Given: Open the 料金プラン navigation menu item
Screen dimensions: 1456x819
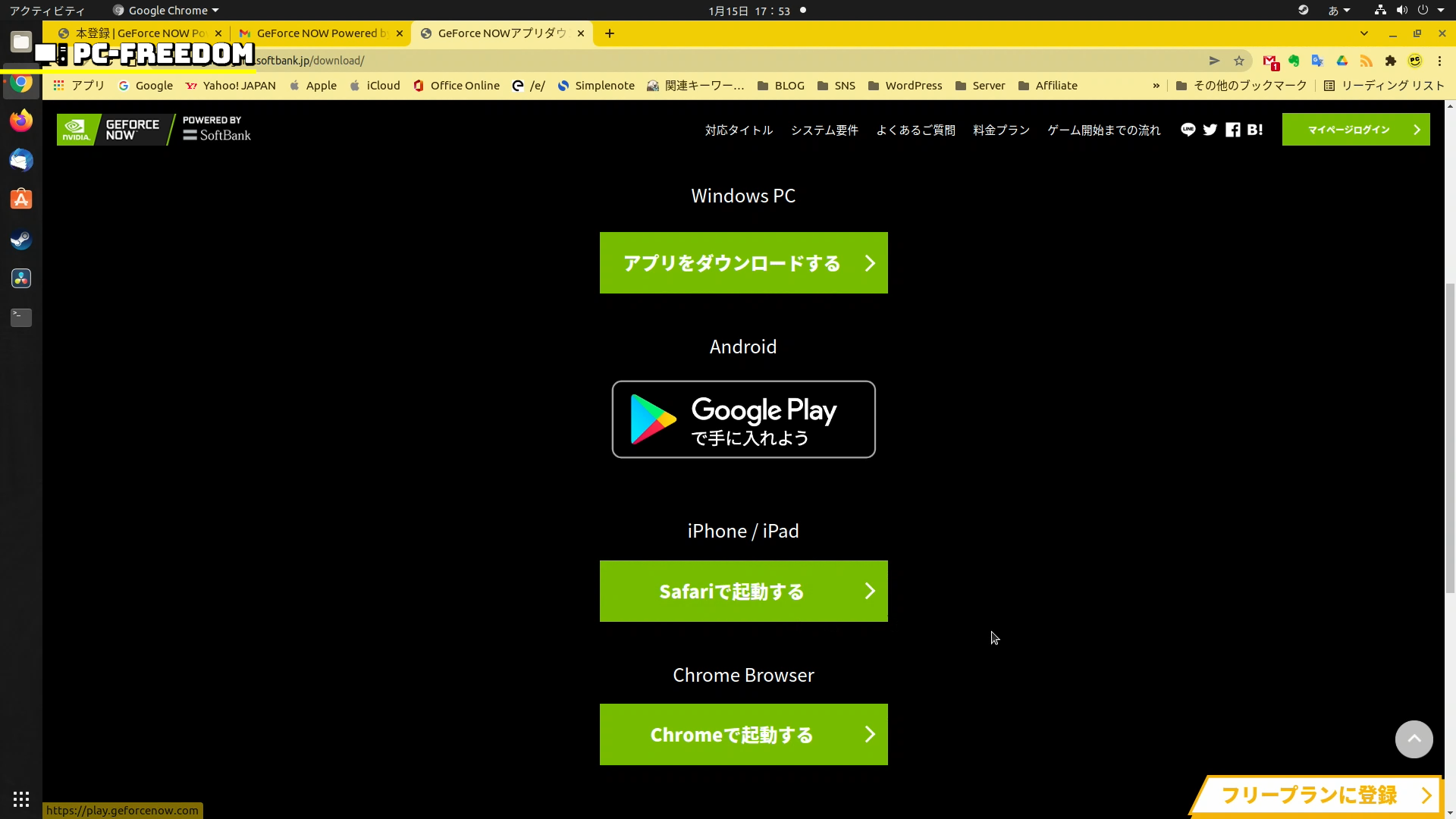Looking at the screenshot, I should tap(1001, 130).
